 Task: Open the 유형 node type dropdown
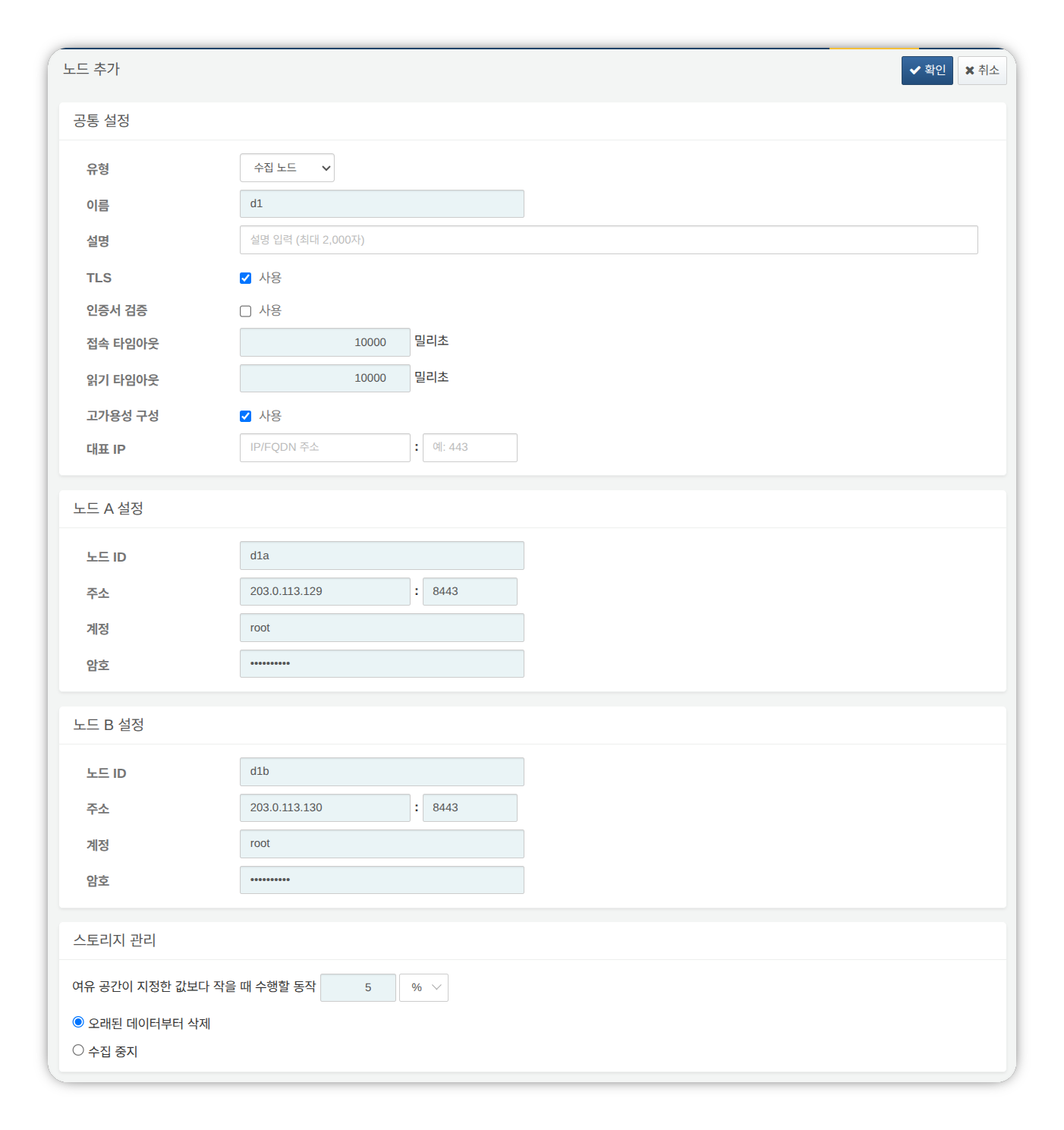click(287, 168)
